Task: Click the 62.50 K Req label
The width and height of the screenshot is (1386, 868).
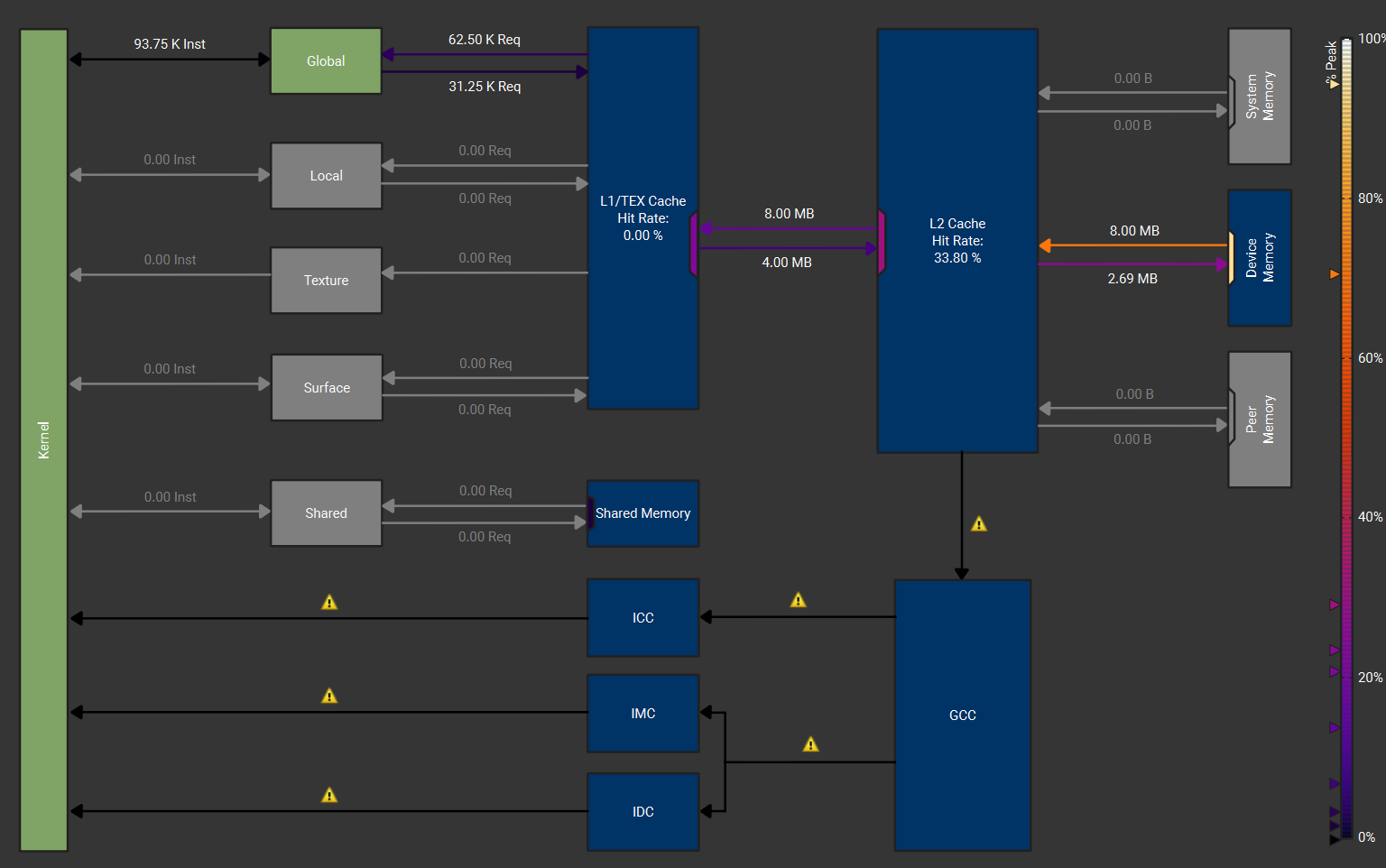Action: (485, 40)
